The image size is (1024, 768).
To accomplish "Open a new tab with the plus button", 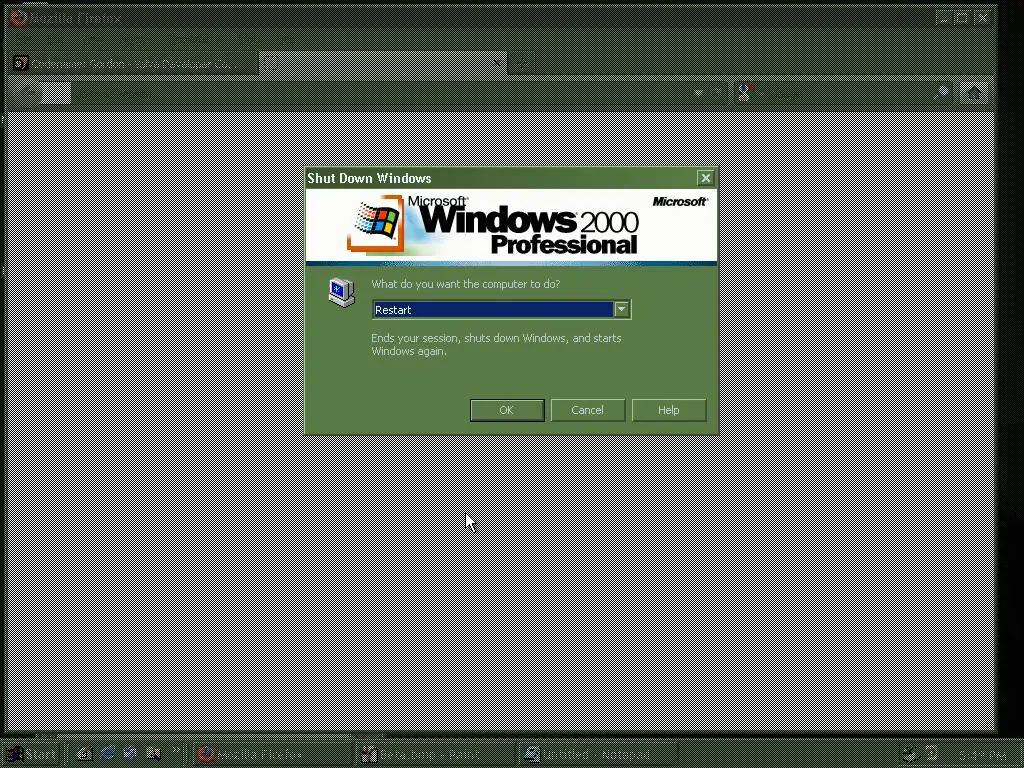I will point(521,63).
